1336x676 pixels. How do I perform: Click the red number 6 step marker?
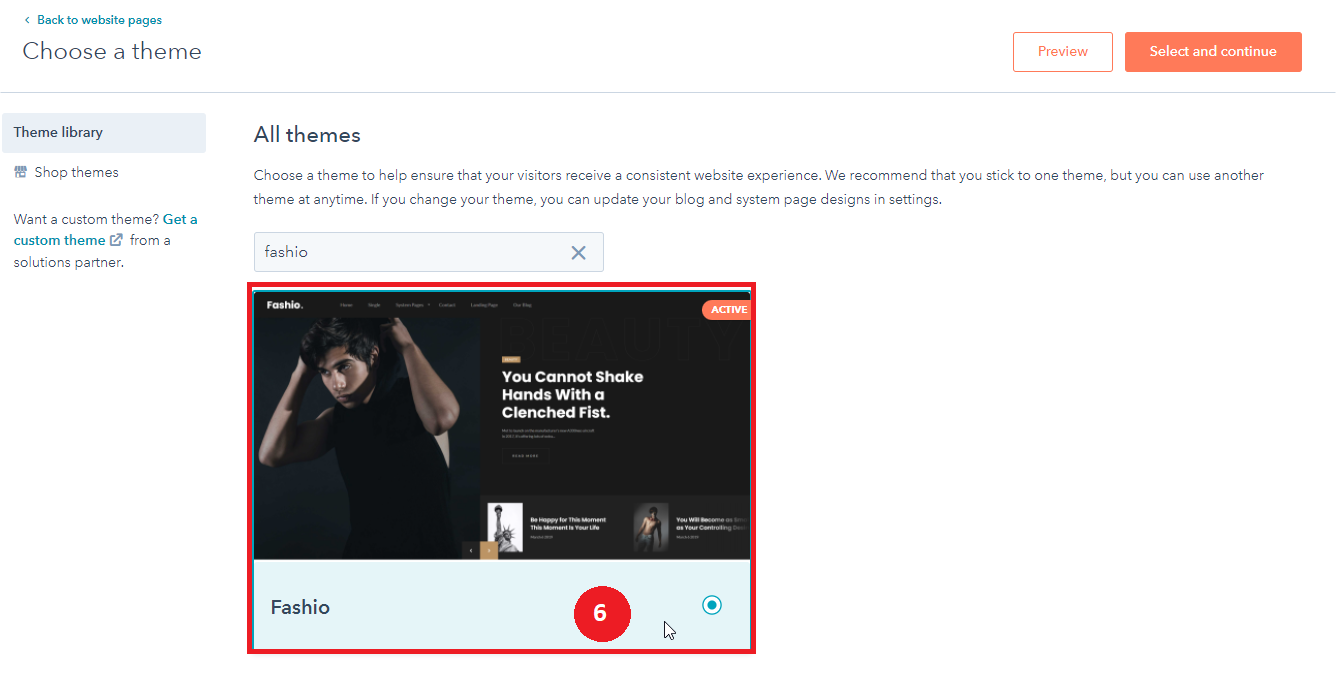point(601,612)
